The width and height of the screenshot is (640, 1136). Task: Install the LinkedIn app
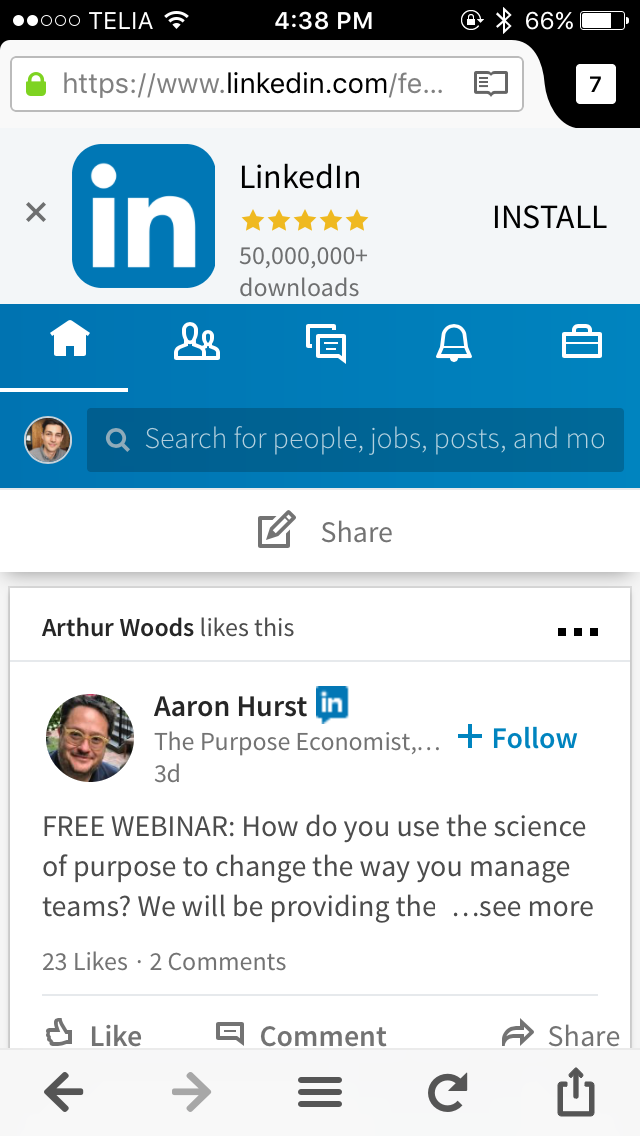click(549, 217)
